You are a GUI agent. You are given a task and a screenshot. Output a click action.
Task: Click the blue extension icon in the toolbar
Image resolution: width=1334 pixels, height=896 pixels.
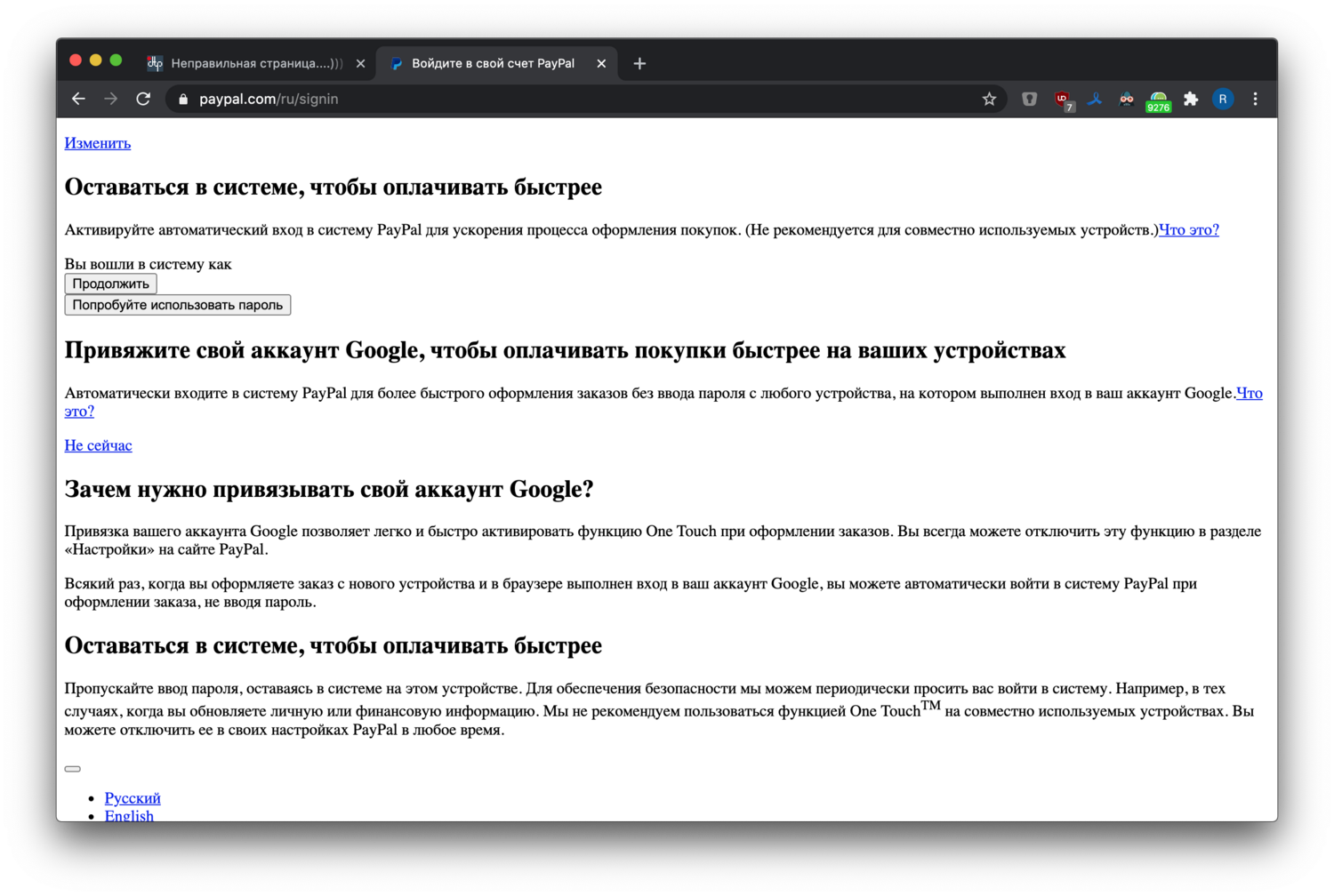click(1095, 100)
